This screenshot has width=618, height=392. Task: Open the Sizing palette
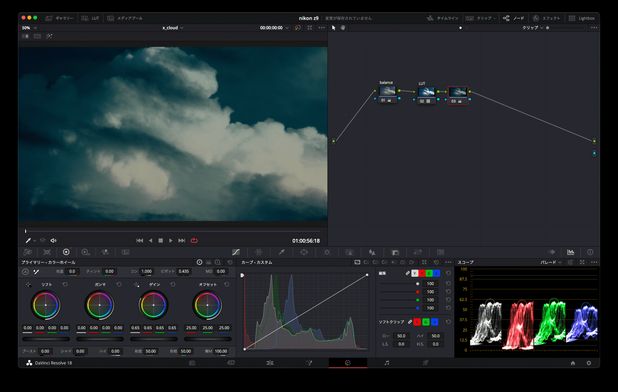point(418,252)
